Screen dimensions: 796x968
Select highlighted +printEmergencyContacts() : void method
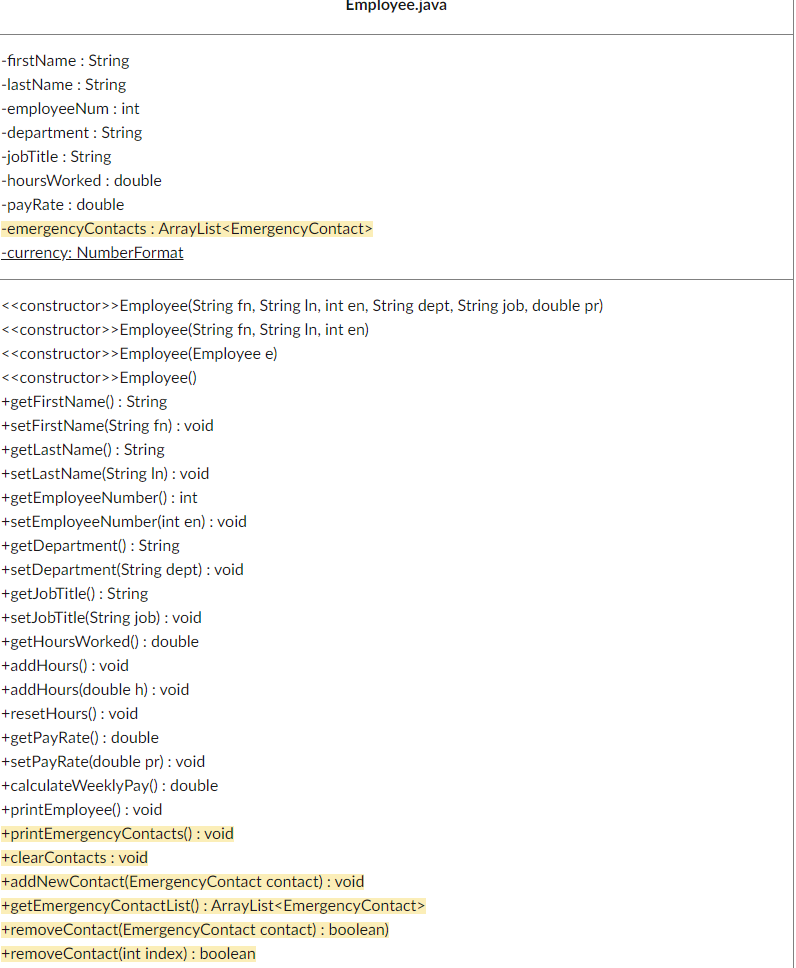(117, 835)
